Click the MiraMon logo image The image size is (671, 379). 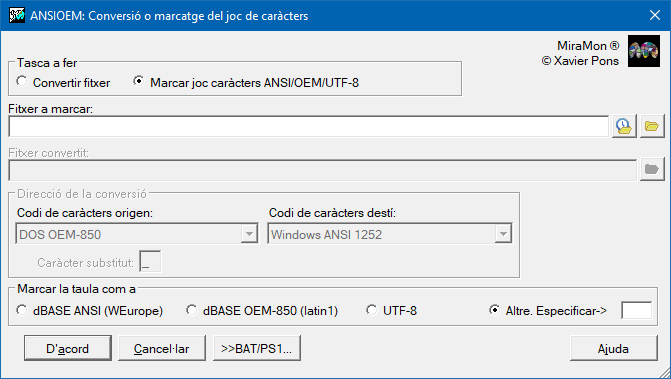(x=644, y=51)
